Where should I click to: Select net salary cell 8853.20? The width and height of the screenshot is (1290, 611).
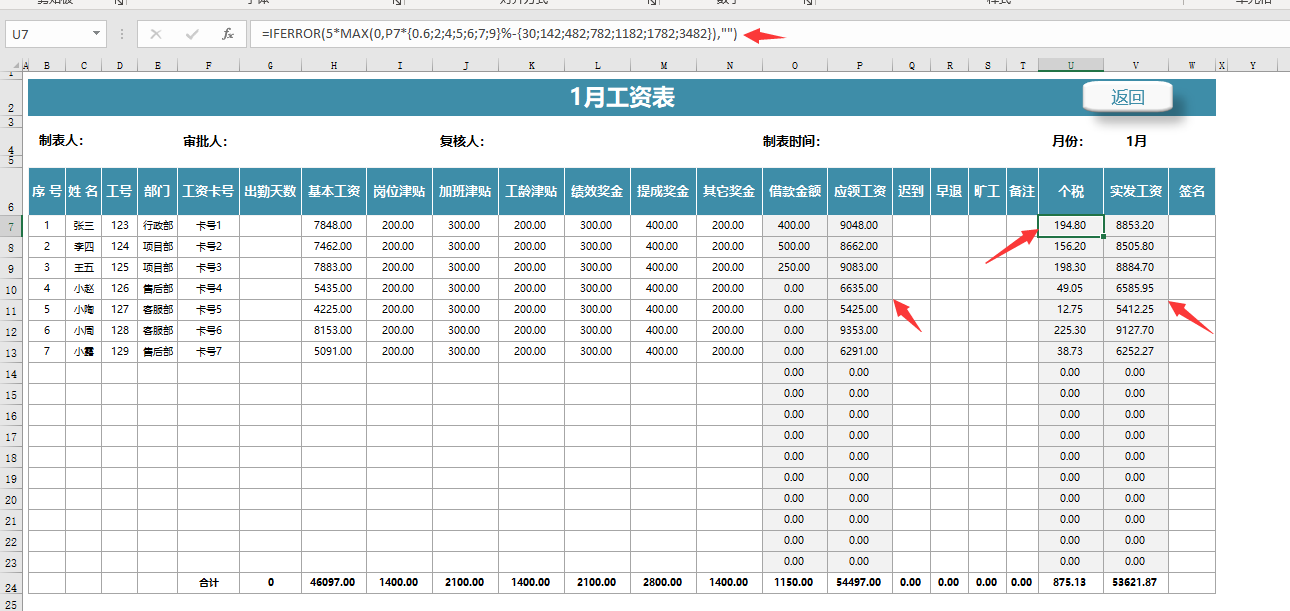click(x=1136, y=225)
